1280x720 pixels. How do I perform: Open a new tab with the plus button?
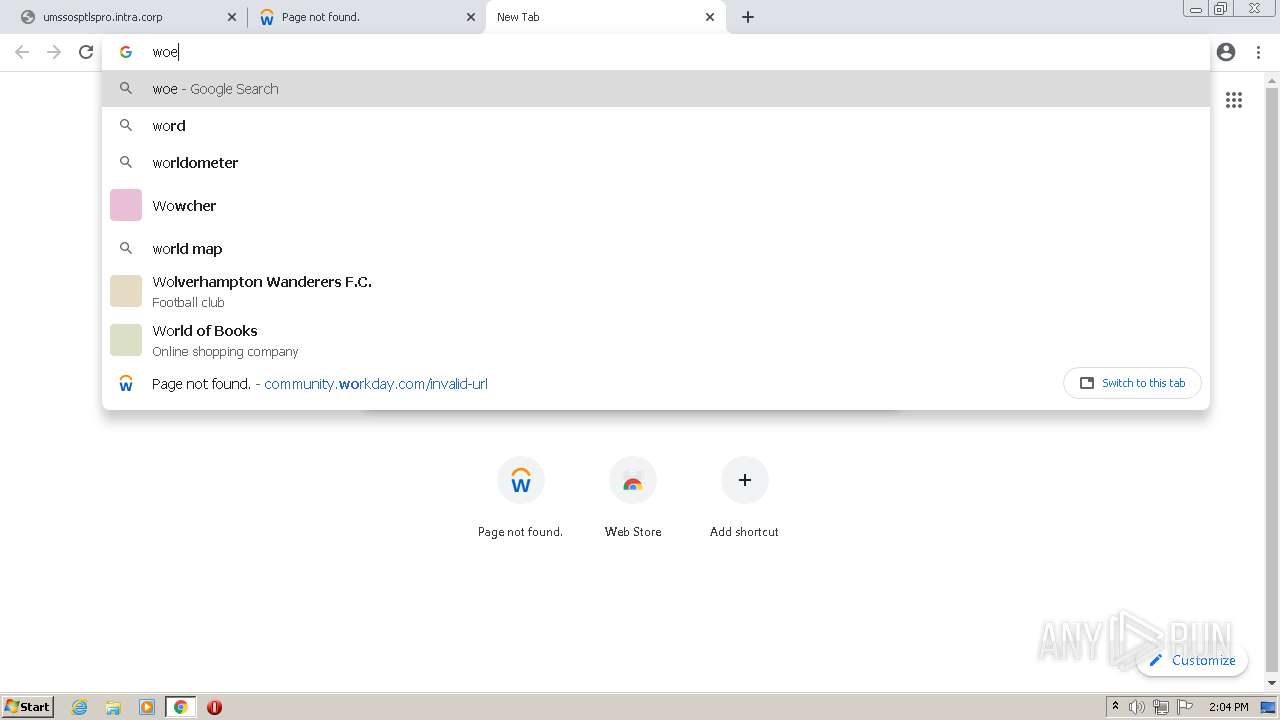748,17
